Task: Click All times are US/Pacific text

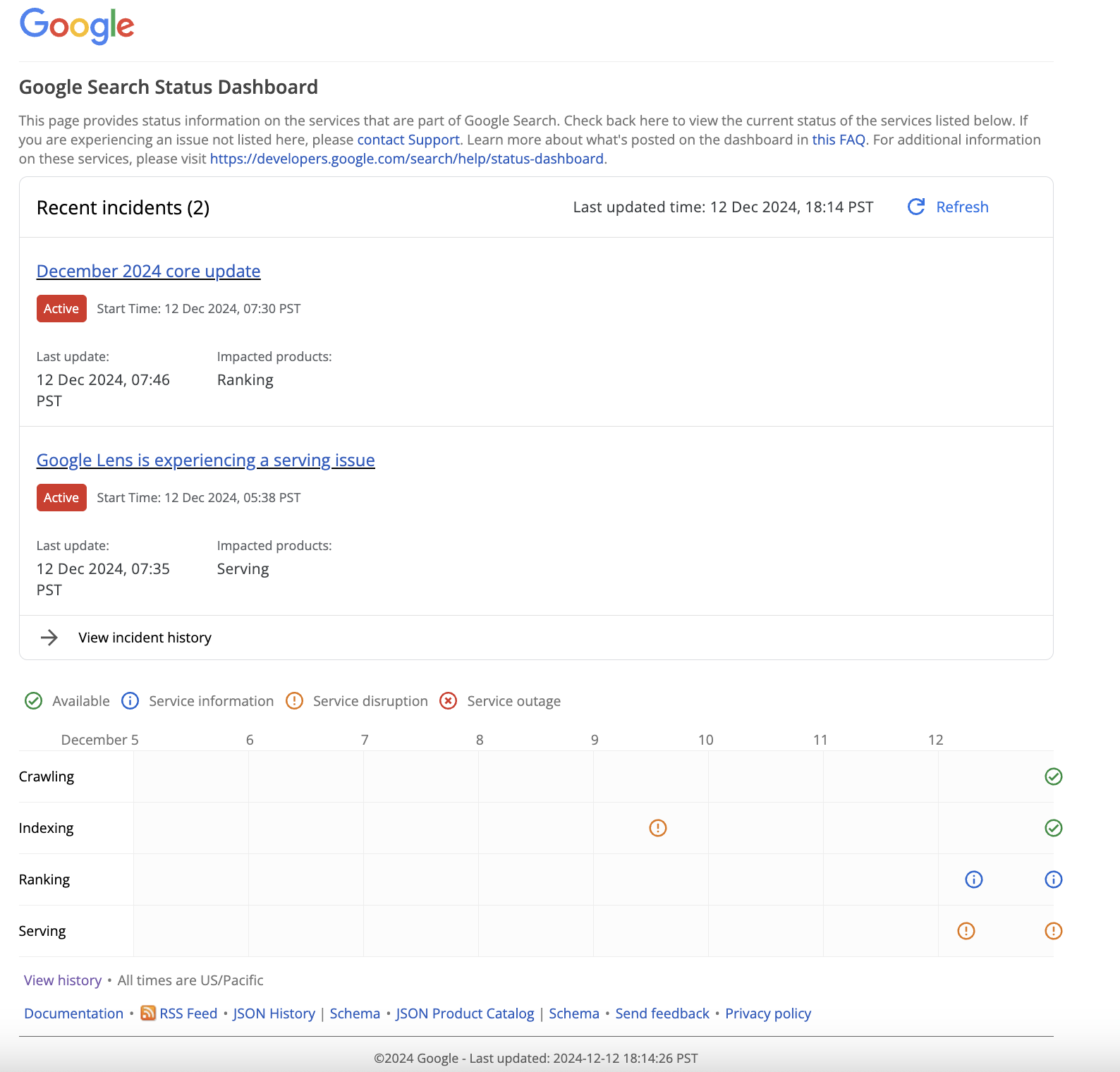Action: point(190,980)
